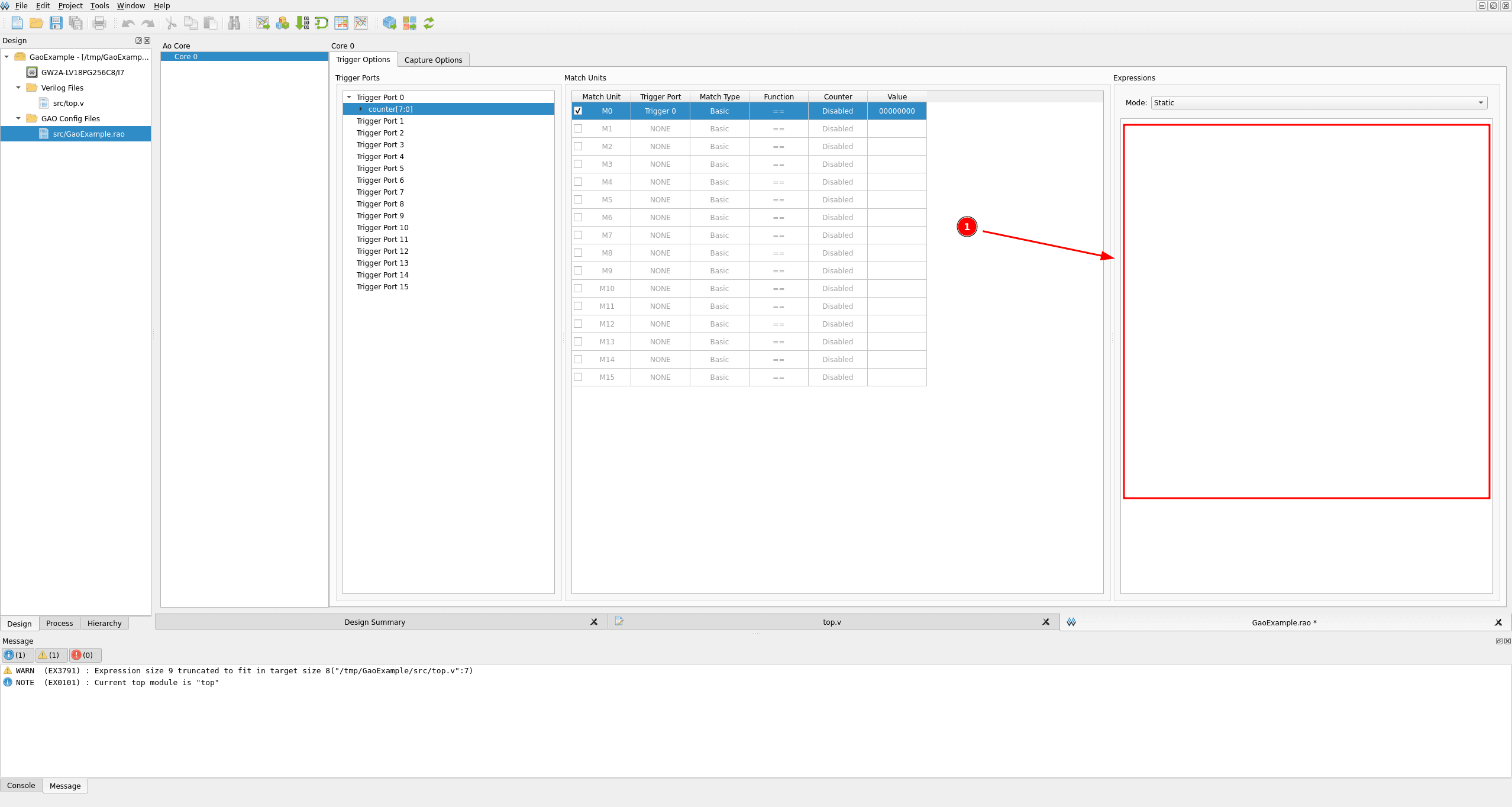The height and width of the screenshot is (807, 1512).
Task: Click the Paste clipboard icon
Action: point(210,23)
